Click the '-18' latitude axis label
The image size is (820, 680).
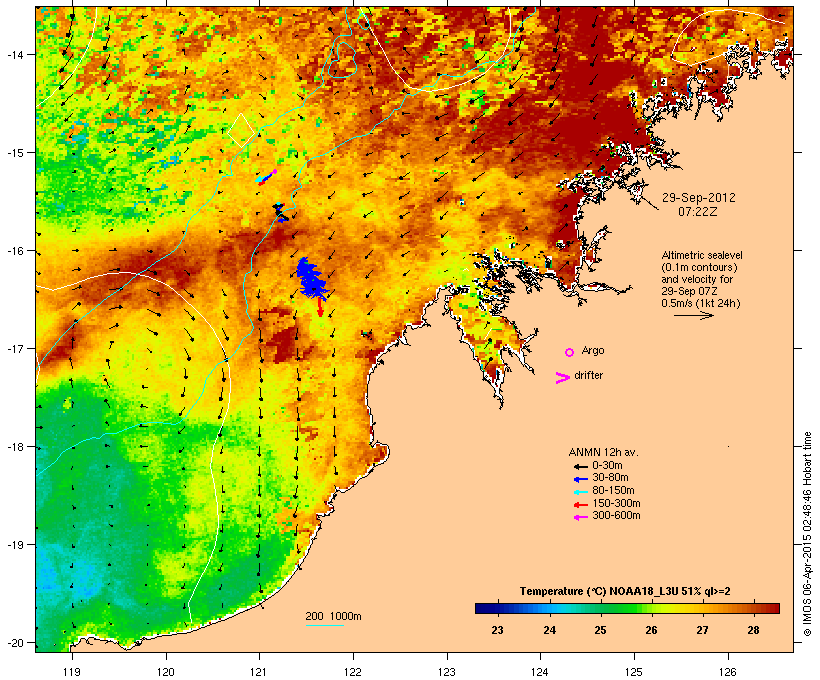point(14,447)
